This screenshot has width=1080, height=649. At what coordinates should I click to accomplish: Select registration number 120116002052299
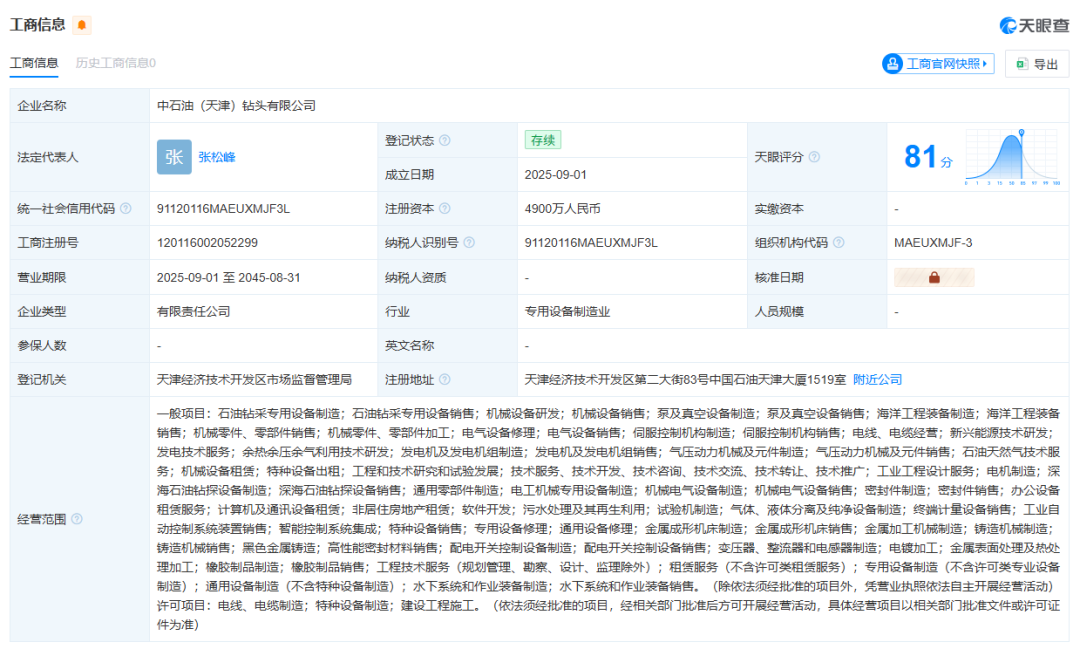[x=207, y=243]
